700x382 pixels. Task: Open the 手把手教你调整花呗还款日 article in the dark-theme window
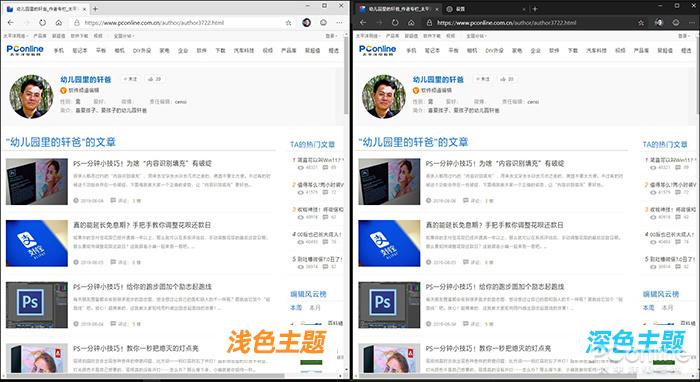tap(494, 225)
